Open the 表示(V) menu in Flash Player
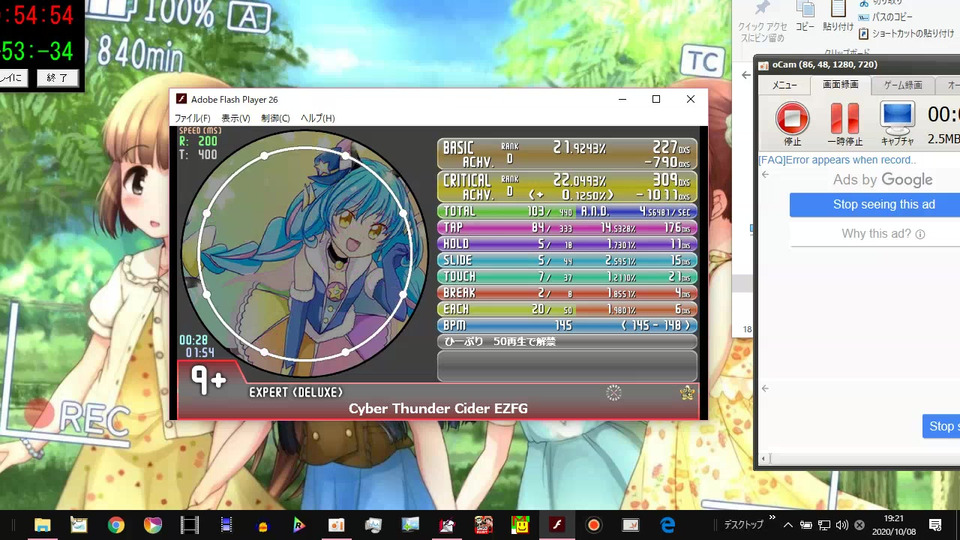This screenshot has height=540, width=960. pos(236,118)
